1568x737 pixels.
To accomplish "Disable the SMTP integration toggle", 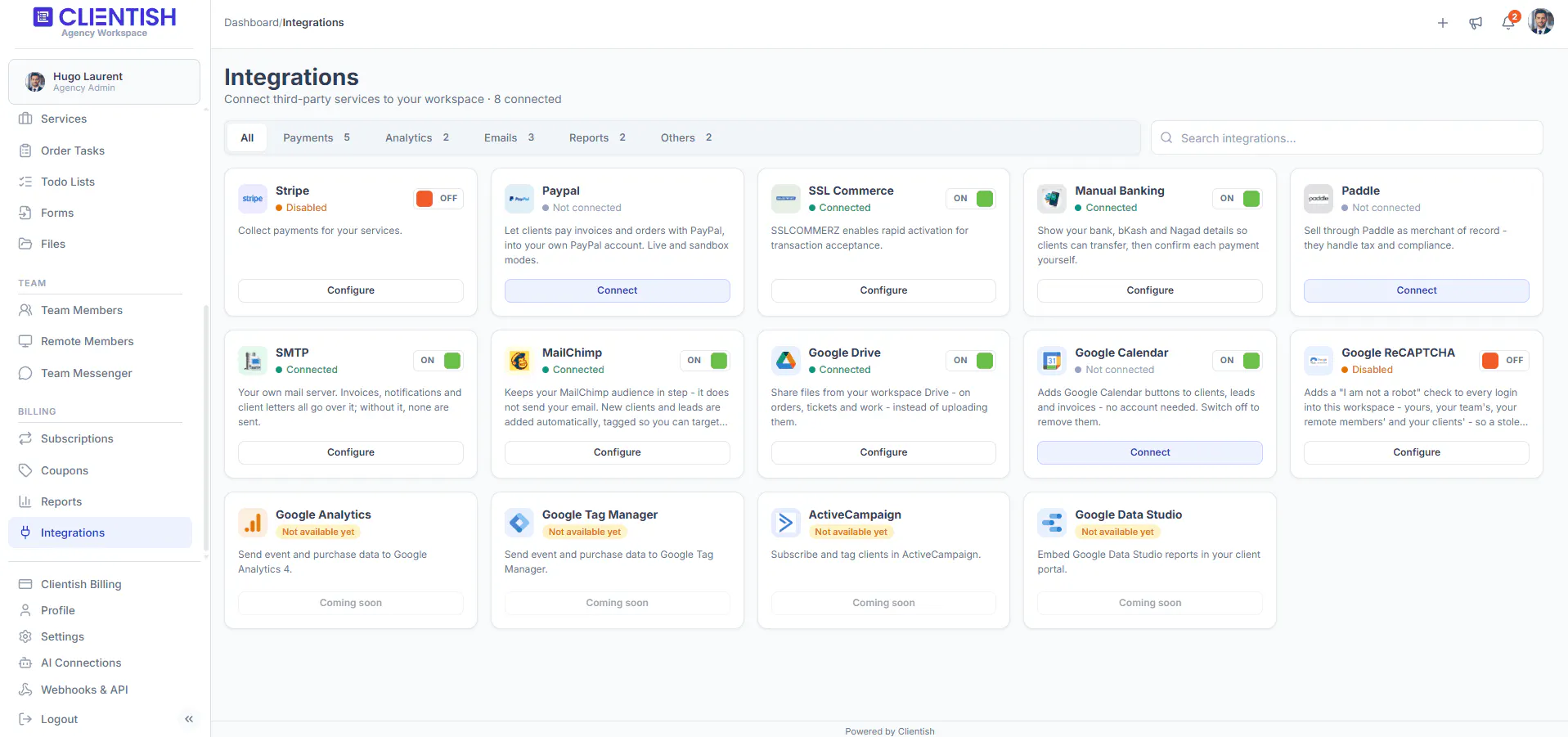I will coord(438,361).
